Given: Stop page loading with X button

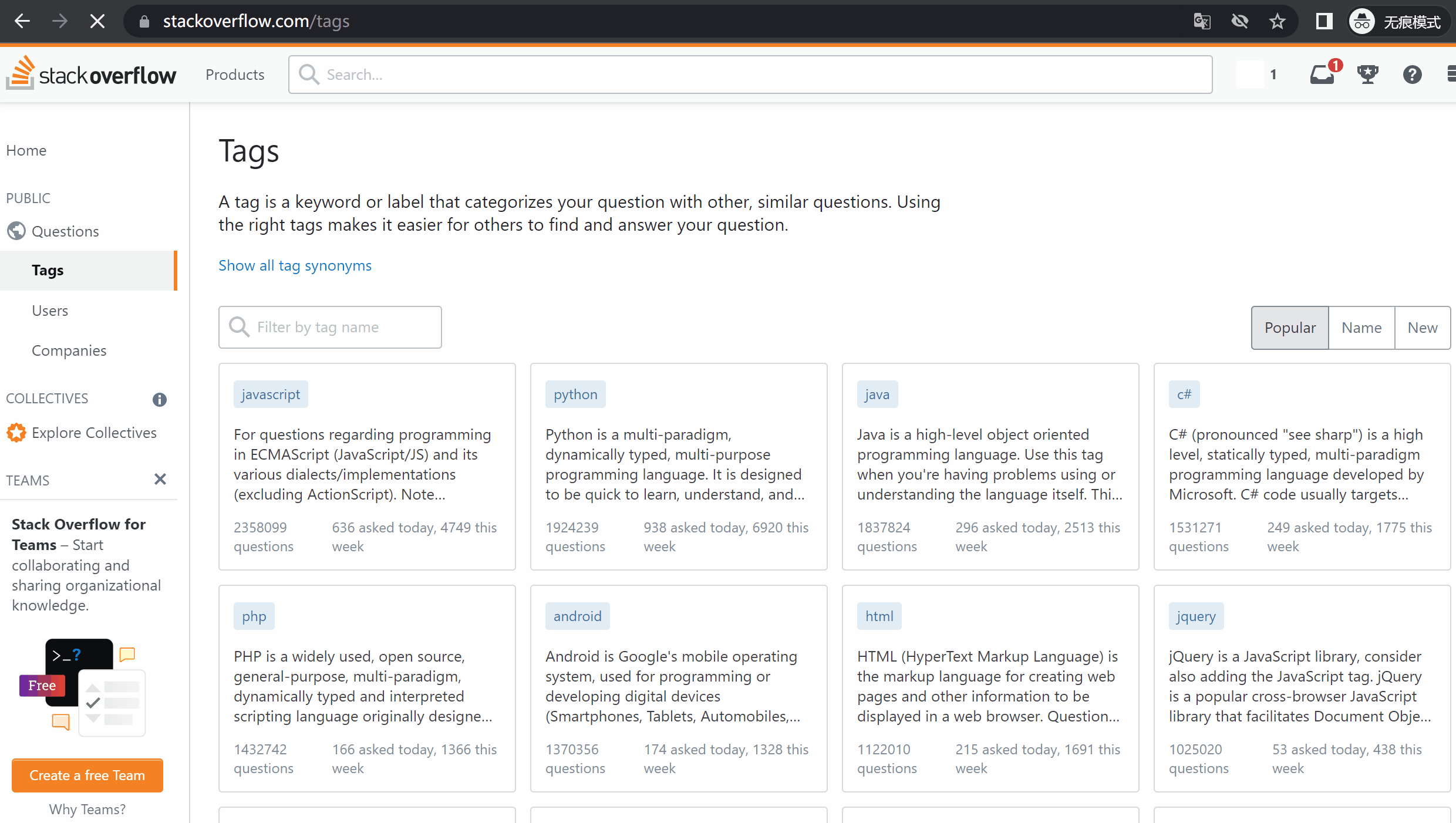Looking at the screenshot, I should tap(97, 22).
